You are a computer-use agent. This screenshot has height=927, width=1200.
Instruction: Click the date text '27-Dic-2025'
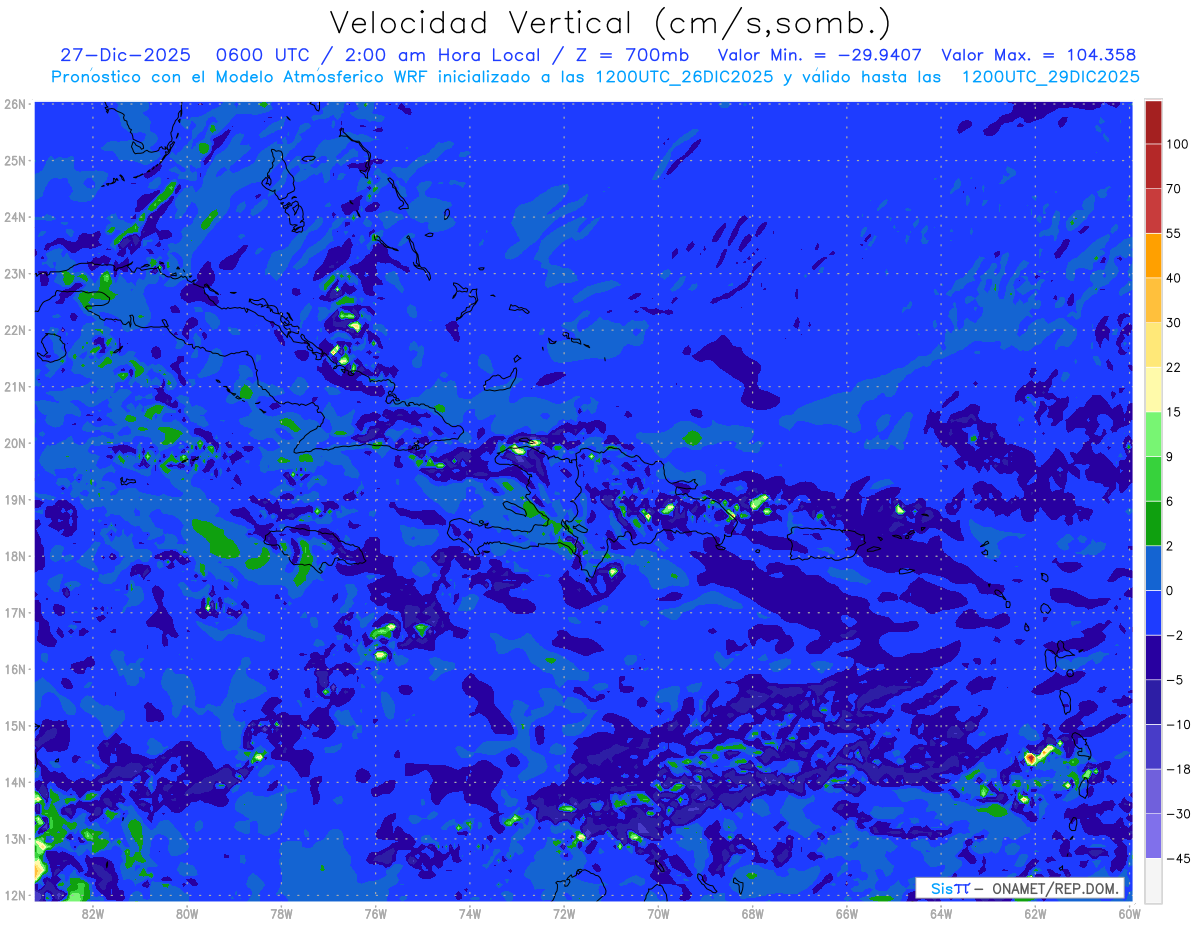click(x=125, y=55)
